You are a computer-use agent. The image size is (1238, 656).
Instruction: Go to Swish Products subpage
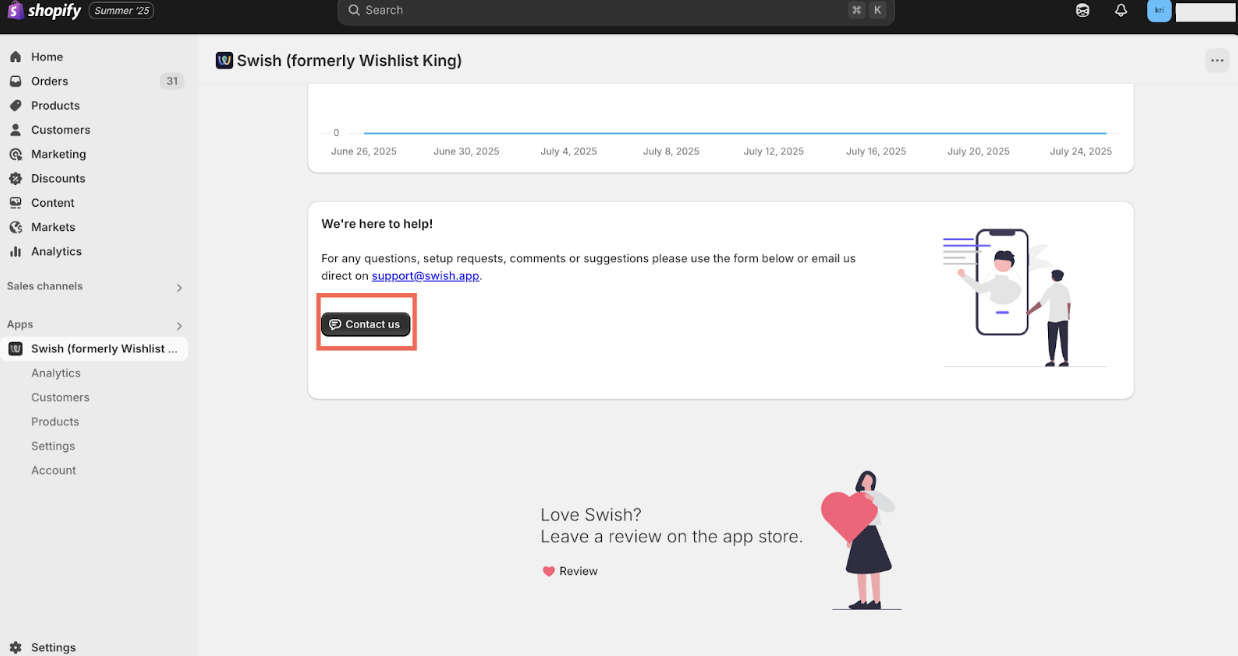(x=55, y=422)
